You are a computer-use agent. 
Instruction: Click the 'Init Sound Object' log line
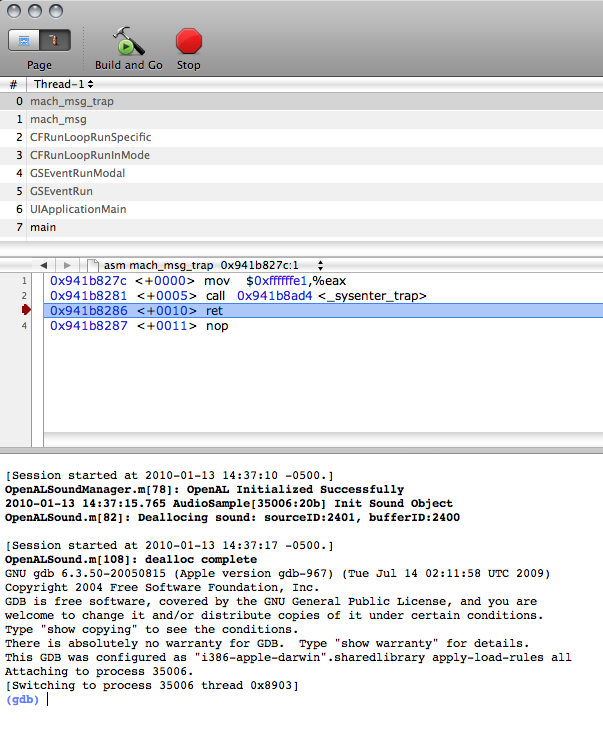click(229, 503)
